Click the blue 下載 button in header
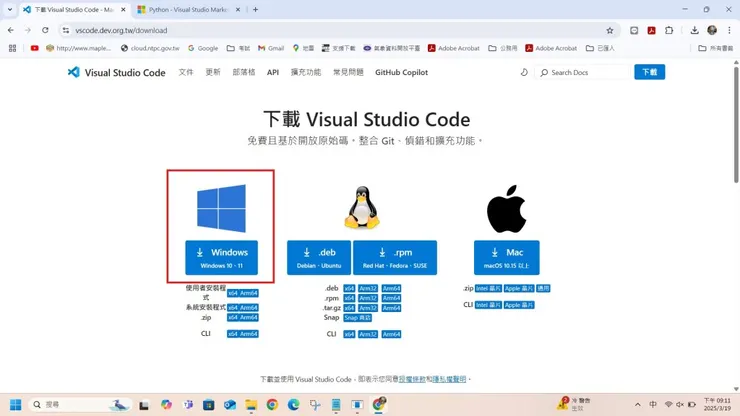The height and width of the screenshot is (416, 740). [x=649, y=72]
